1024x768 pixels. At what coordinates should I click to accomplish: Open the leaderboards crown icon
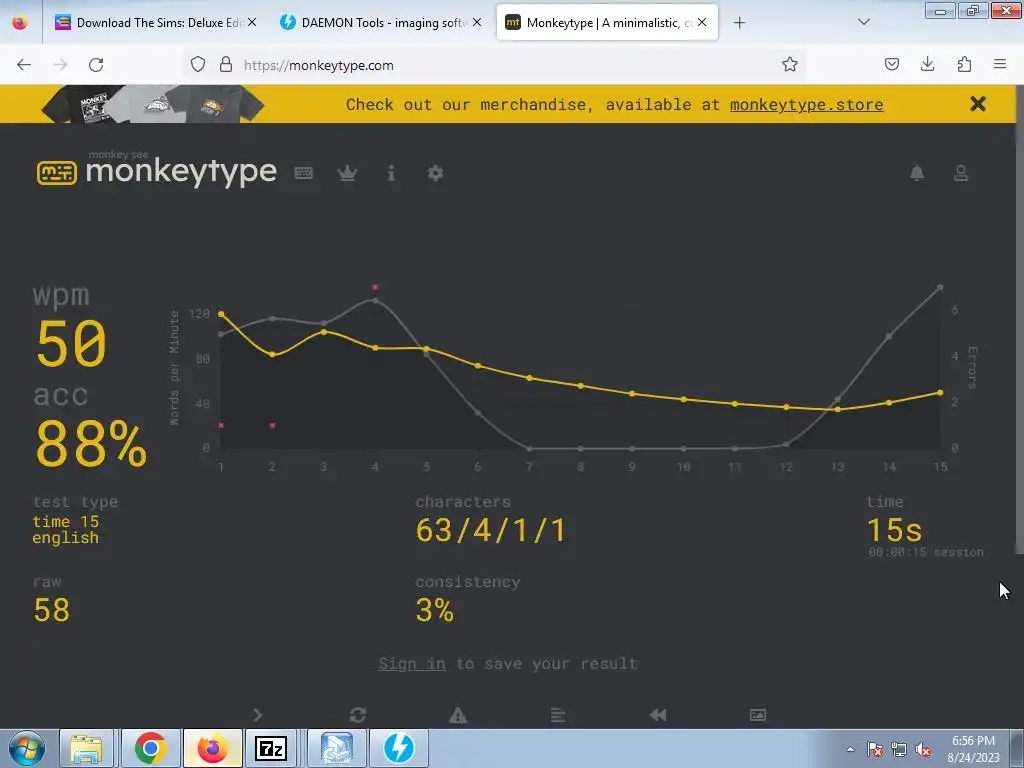(x=347, y=173)
